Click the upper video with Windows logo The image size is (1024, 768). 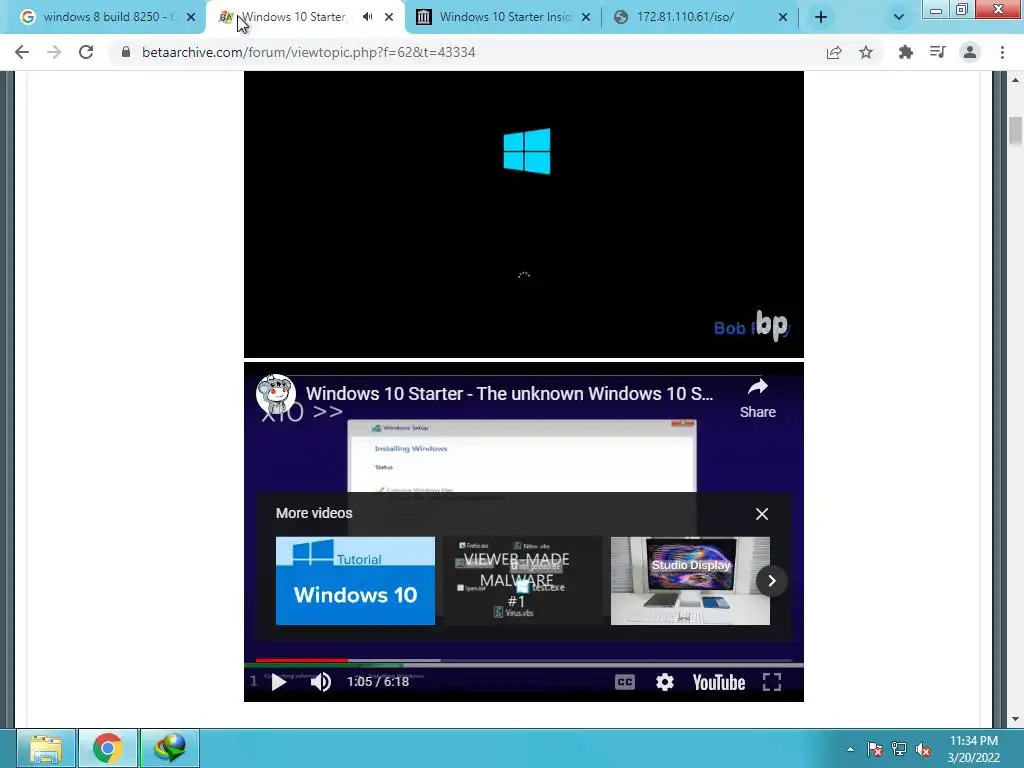(524, 214)
